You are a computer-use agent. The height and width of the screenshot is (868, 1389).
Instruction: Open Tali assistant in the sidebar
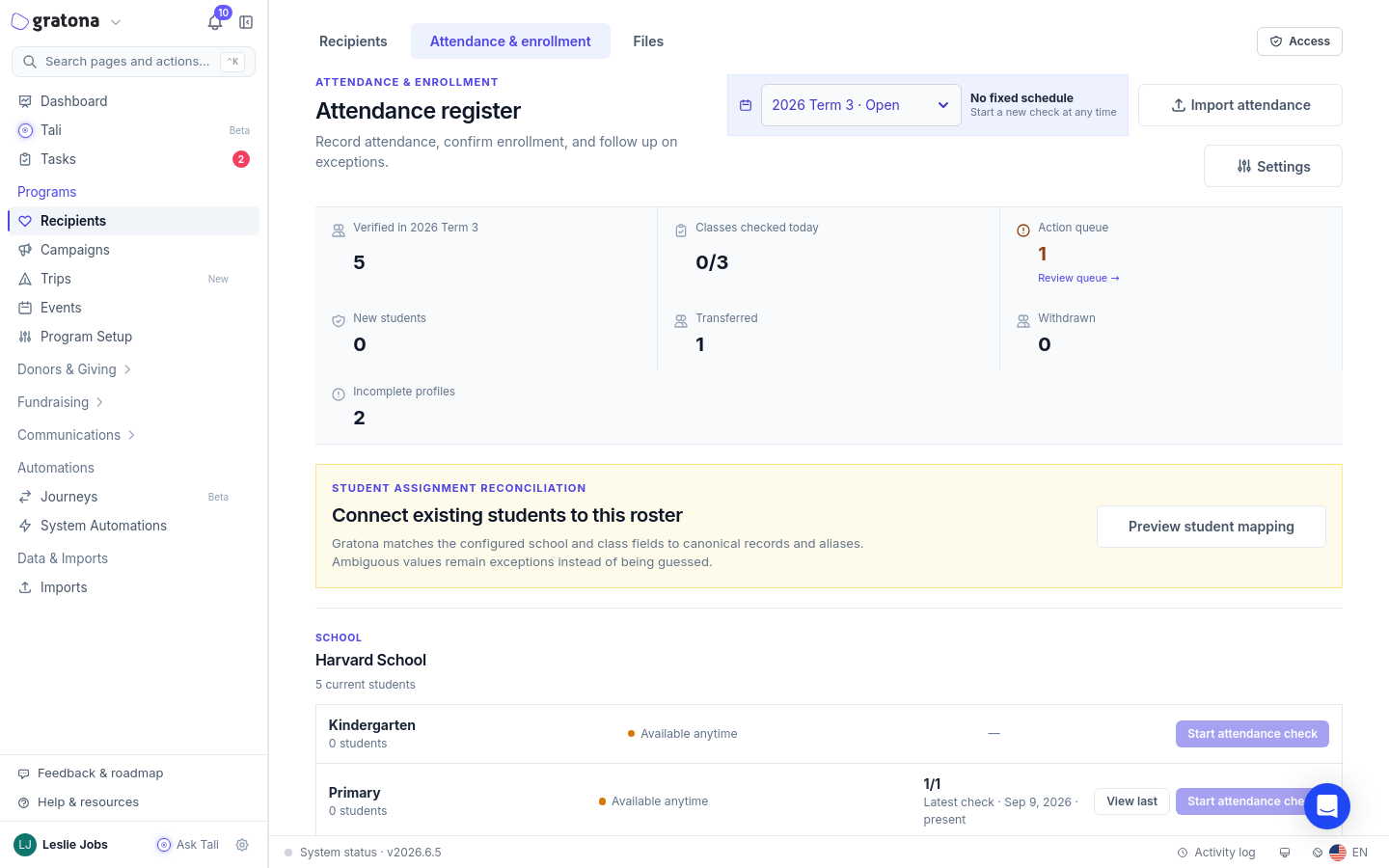coord(133,130)
